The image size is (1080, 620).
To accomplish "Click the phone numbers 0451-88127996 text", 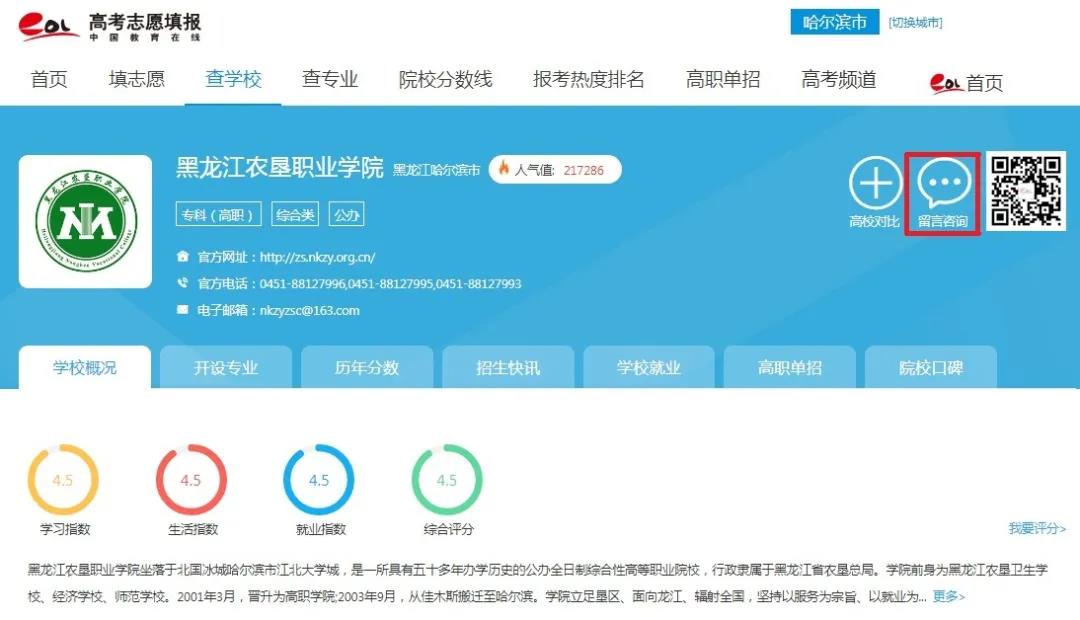I will click(x=391, y=283).
